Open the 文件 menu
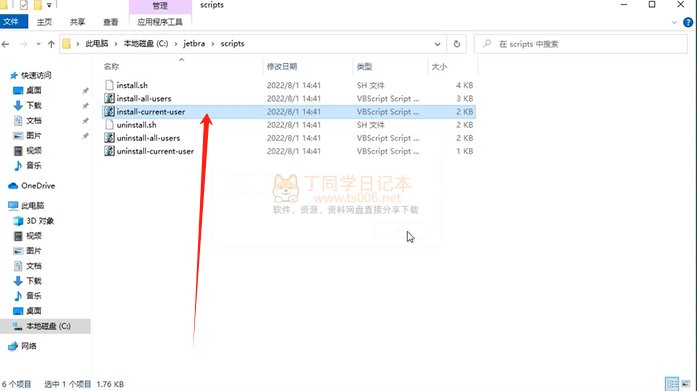This screenshot has height=391, width=697. tap(11, 21)
